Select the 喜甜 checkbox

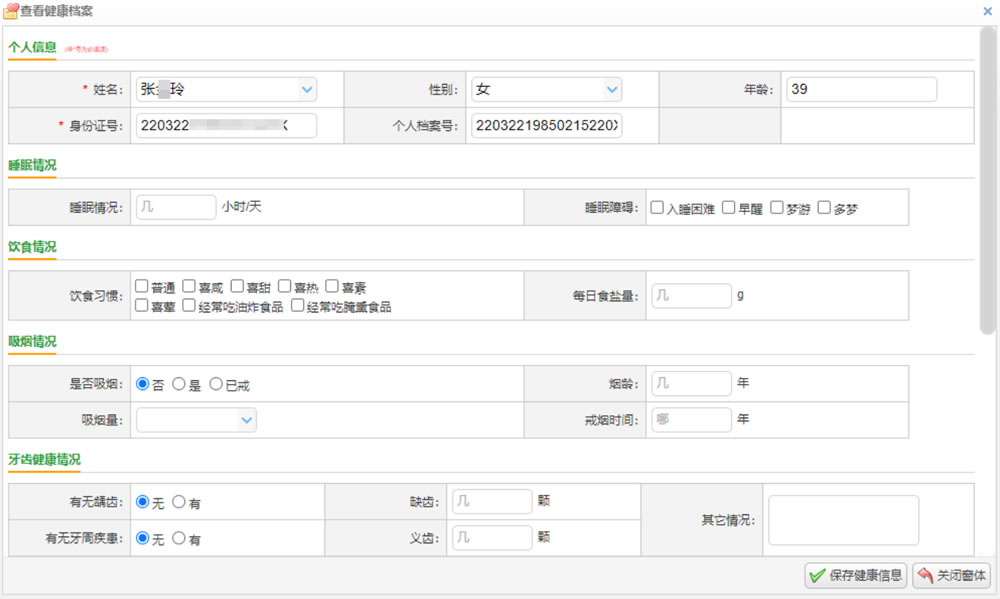237,286
